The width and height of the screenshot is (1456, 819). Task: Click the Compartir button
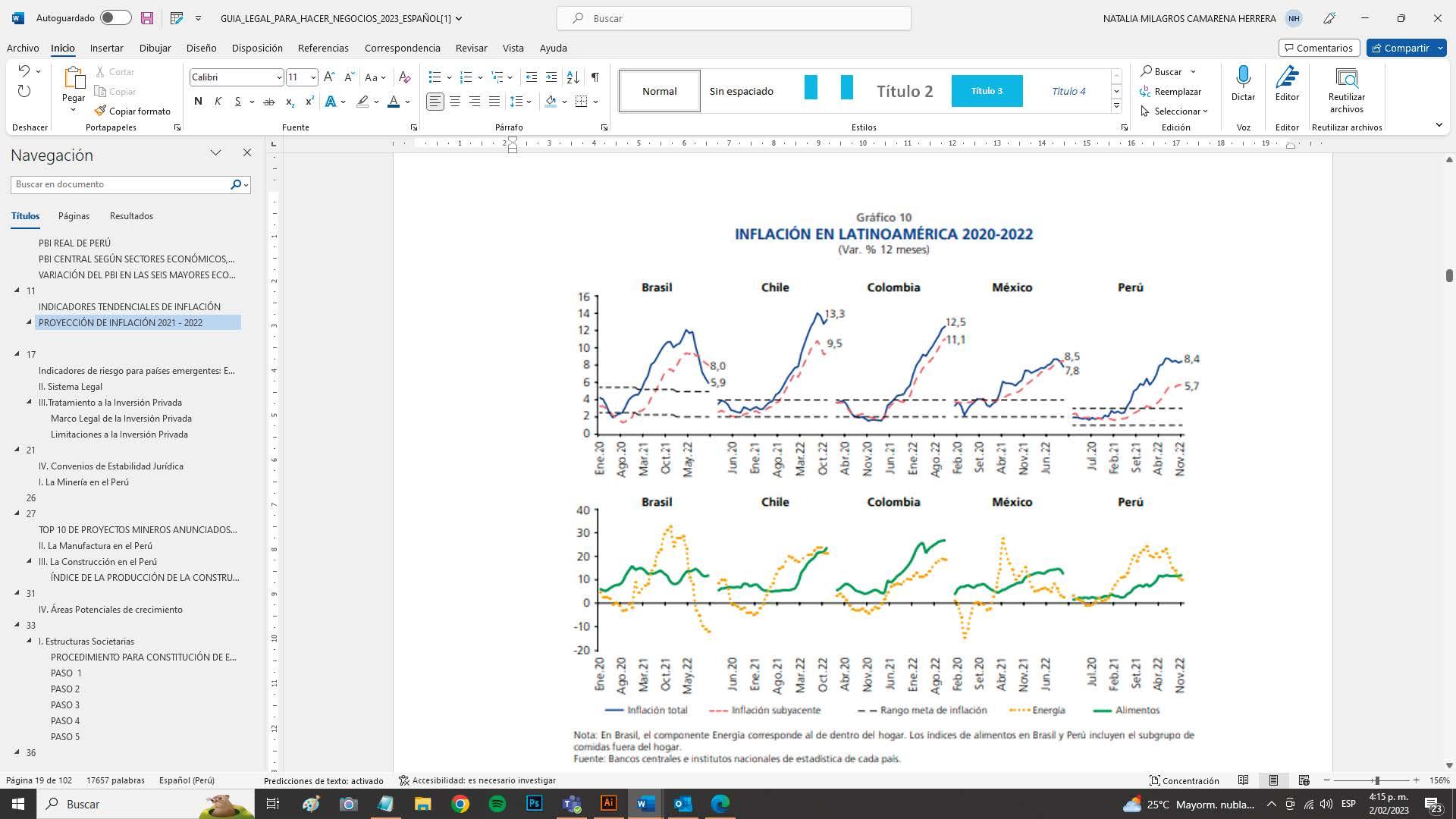(x=1400, y=48)
